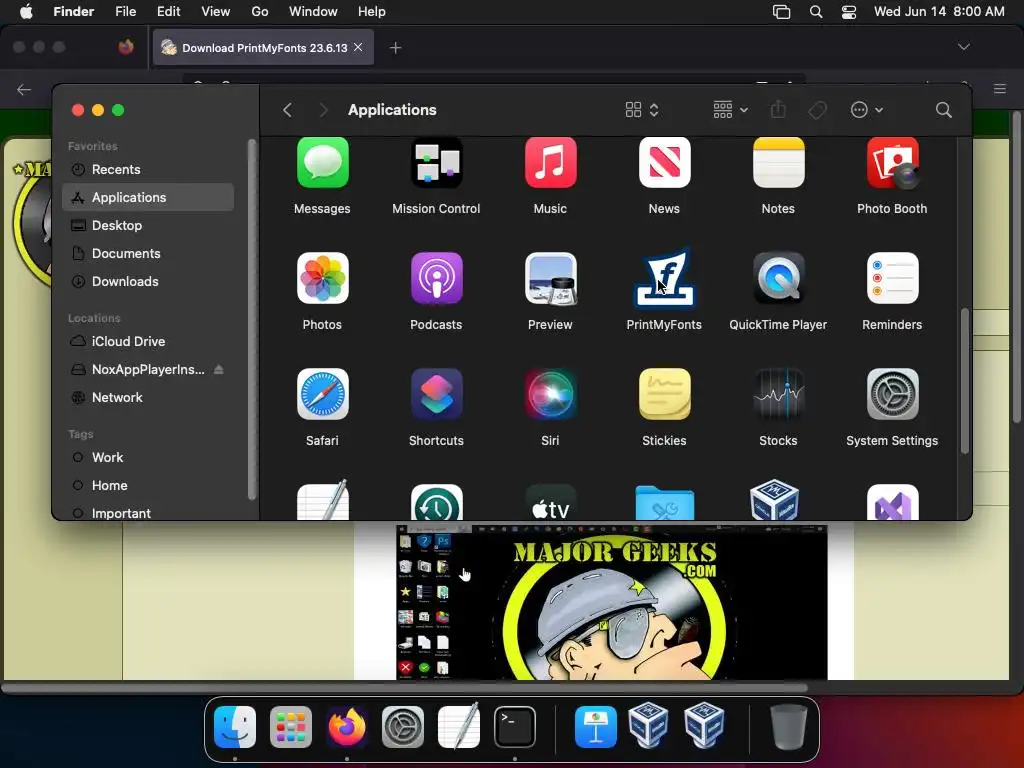The width and height of the screenshot is (1024, 768).
Task: Open the Window menu
Action: (x=313, y=12)
